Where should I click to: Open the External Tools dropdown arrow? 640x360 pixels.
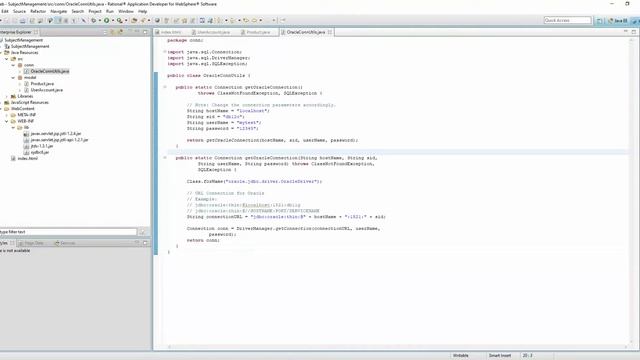[126, 20]
